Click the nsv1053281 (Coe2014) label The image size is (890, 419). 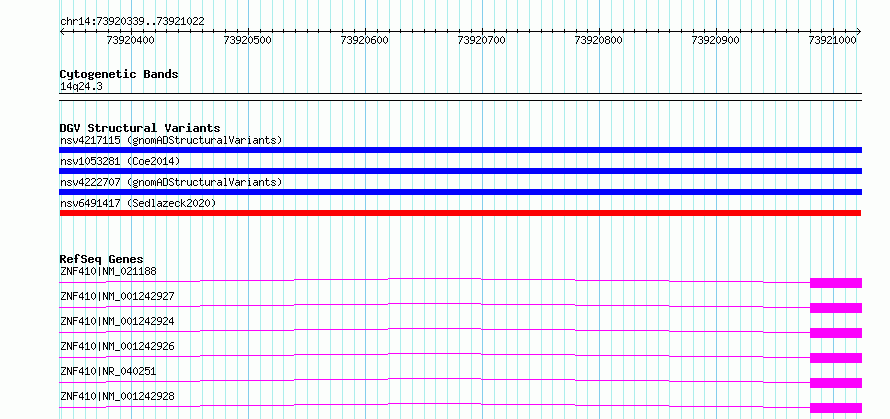tap(120, 161)
